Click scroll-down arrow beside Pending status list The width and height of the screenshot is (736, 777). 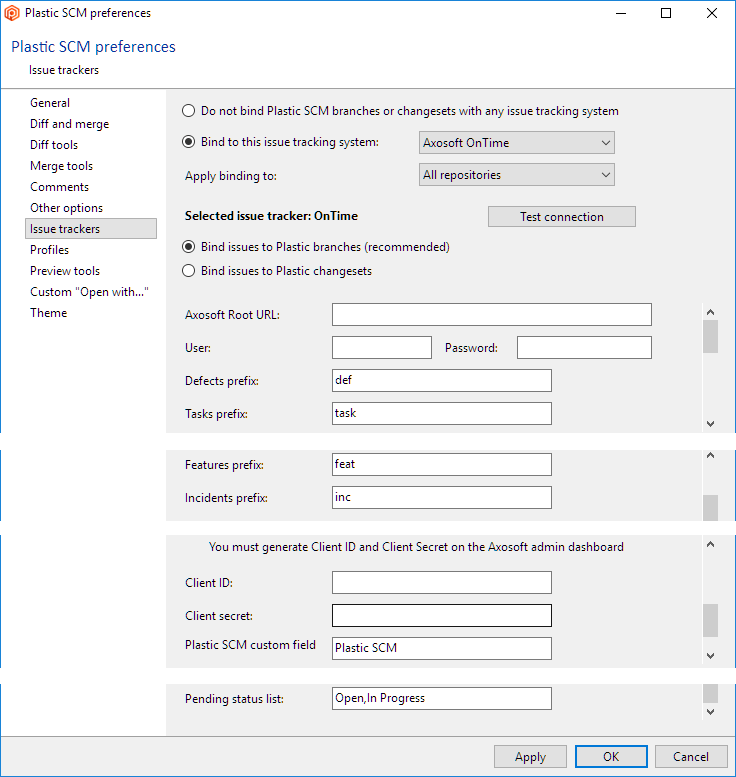(x=710, y=712)
